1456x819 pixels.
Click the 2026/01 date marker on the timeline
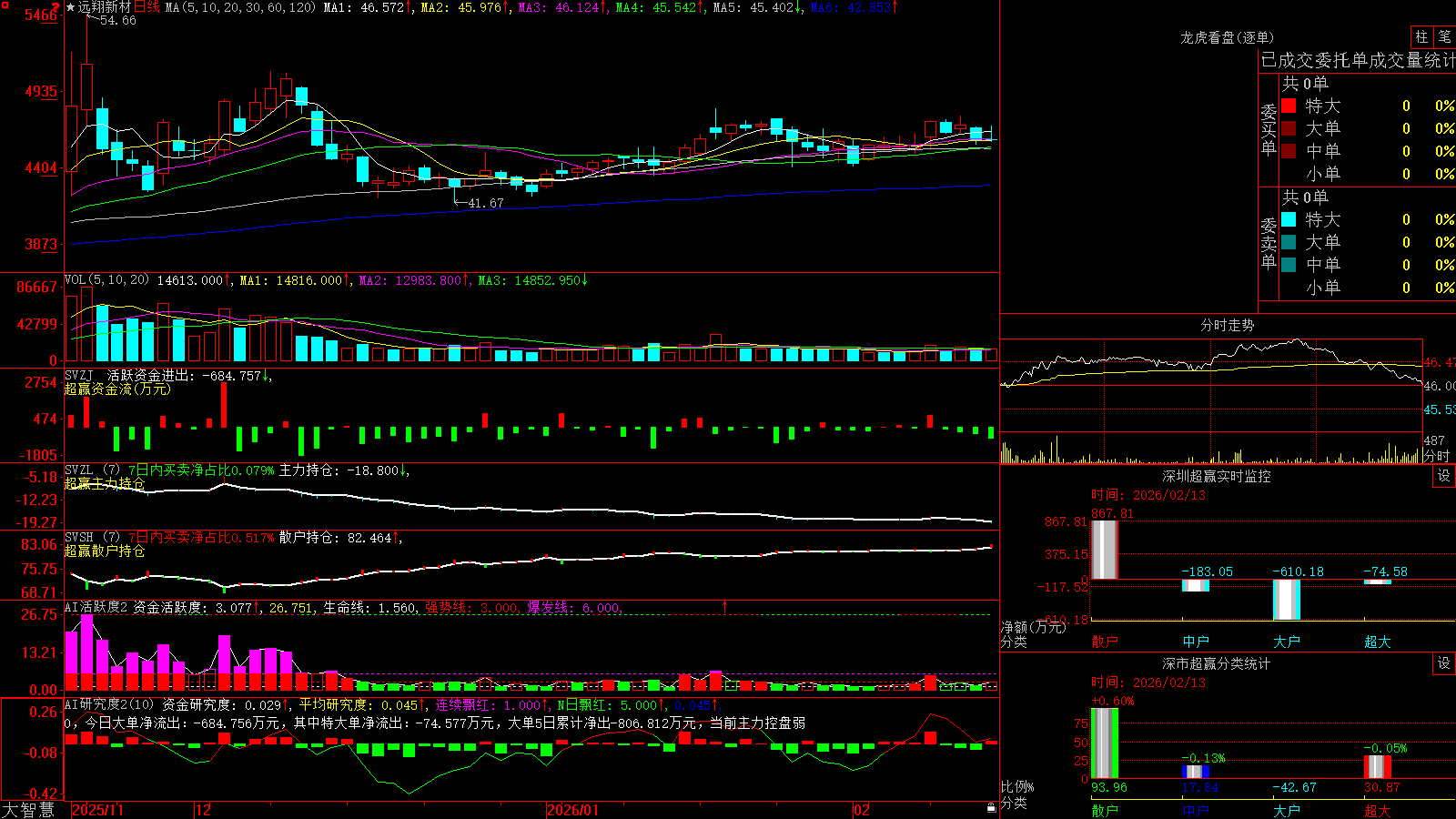(572, 810)
